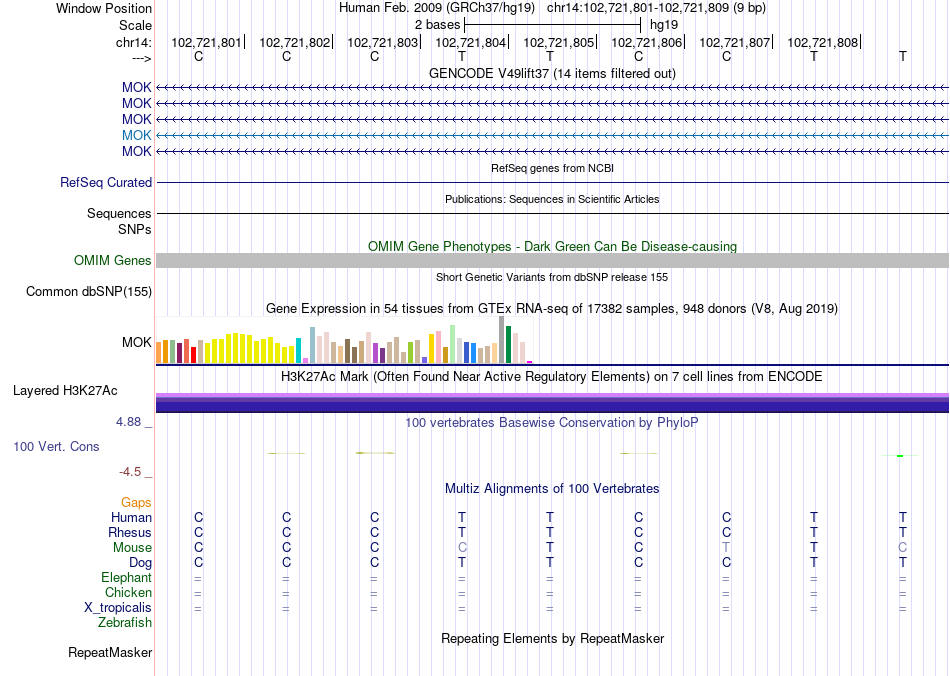
Task: Click the tall gray bar in GTEx chart
Action: click(x=502, y=340)
